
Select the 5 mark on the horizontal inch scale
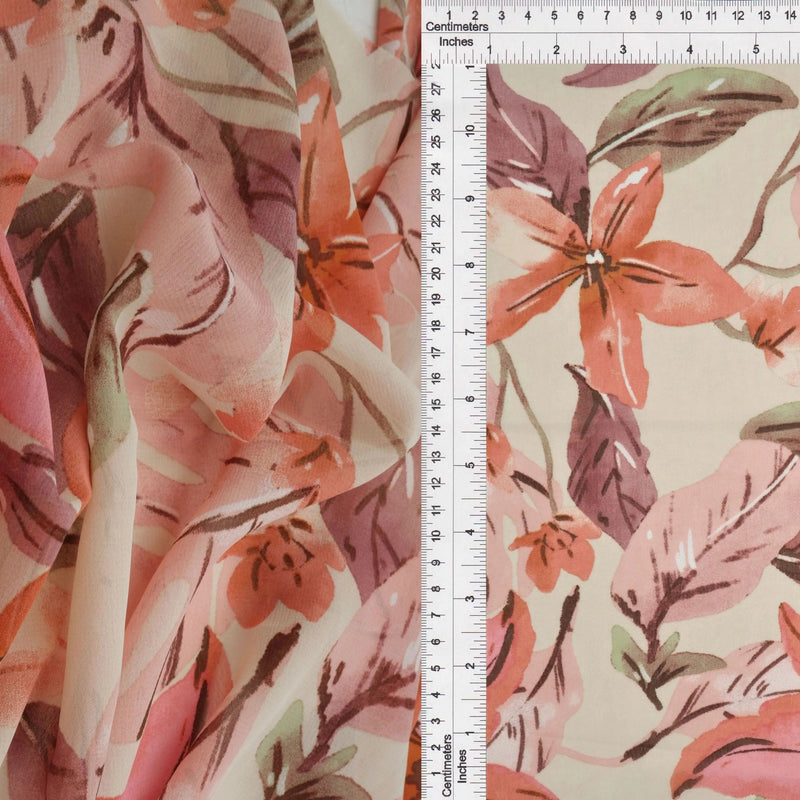pyautogui.click(x=756, y=49)
